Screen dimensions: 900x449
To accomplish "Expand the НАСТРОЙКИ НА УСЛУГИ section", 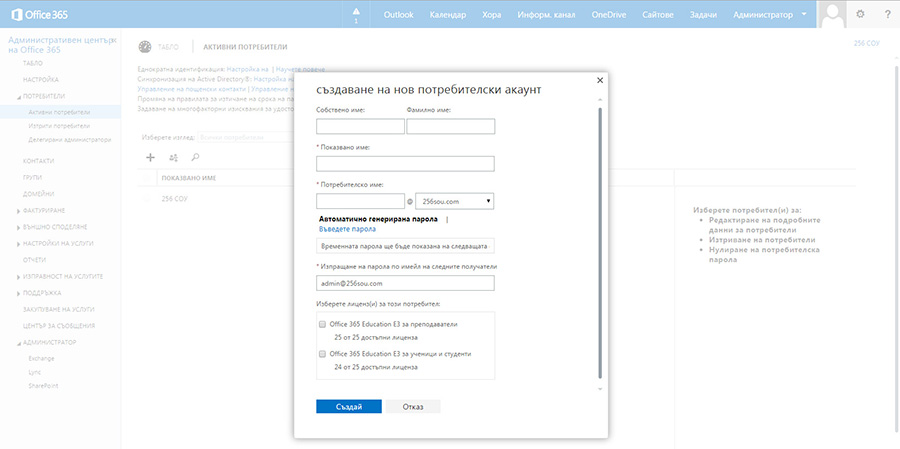I will 19,244.
